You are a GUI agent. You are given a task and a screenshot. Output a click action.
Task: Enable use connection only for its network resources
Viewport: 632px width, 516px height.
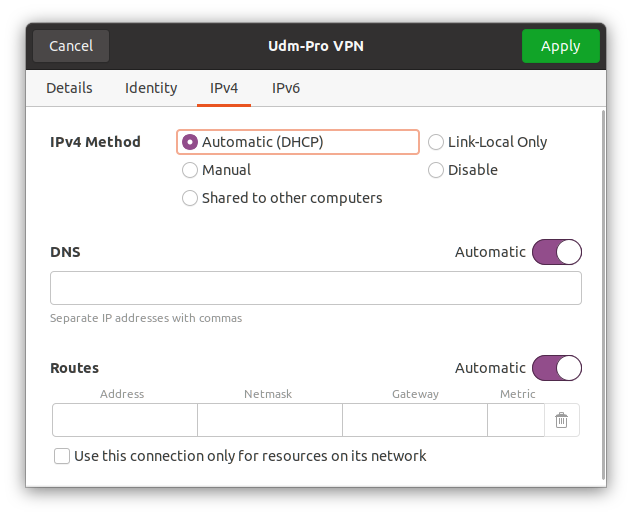tap(62, 456)
